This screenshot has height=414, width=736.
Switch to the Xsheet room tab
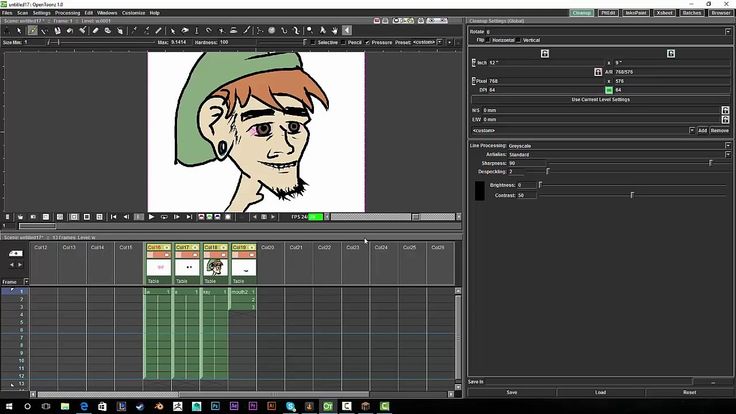[x=662, y=13]
